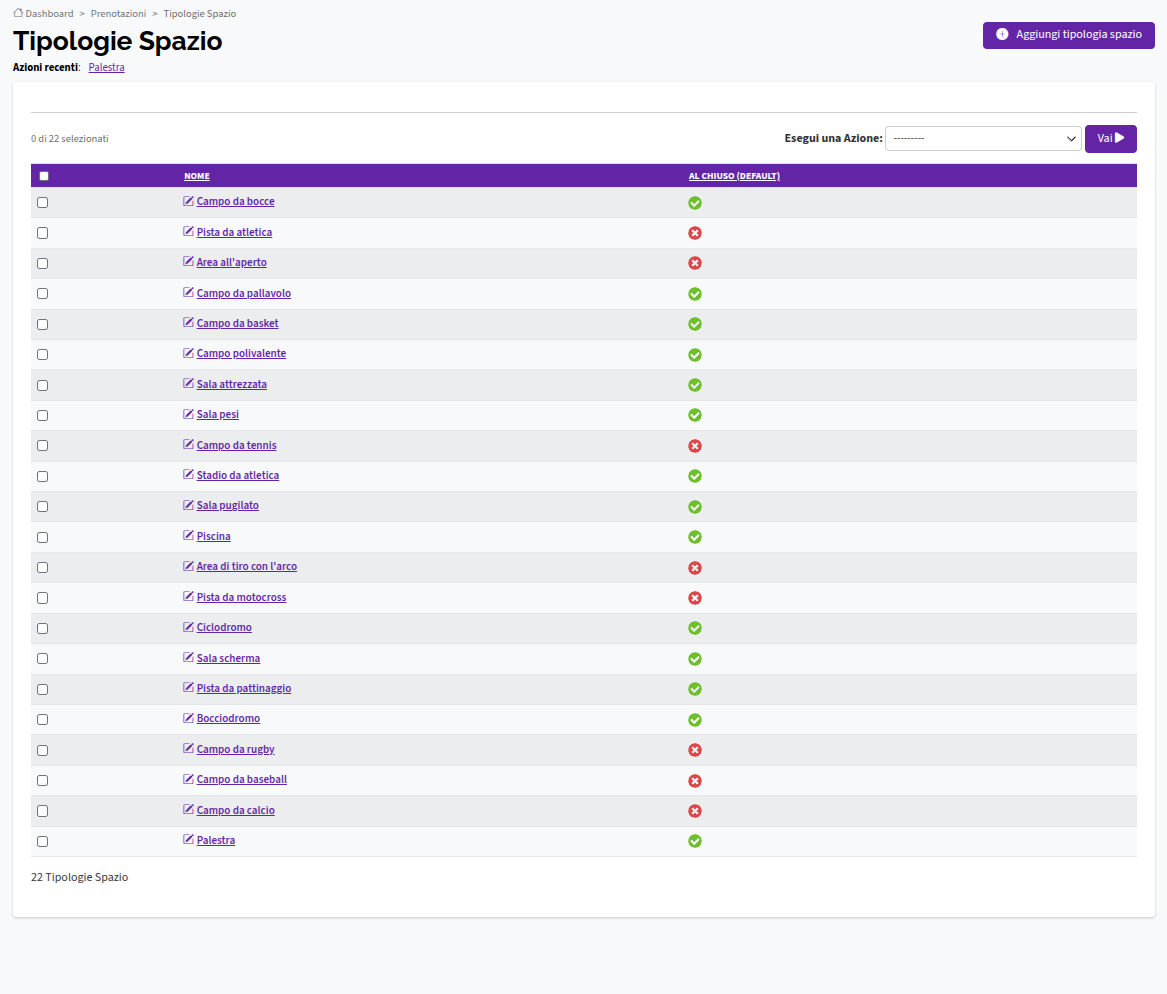Screen dimensions: 1167x994
Task: Open Sala attrezzata link
Action: [x=231, y=384]
